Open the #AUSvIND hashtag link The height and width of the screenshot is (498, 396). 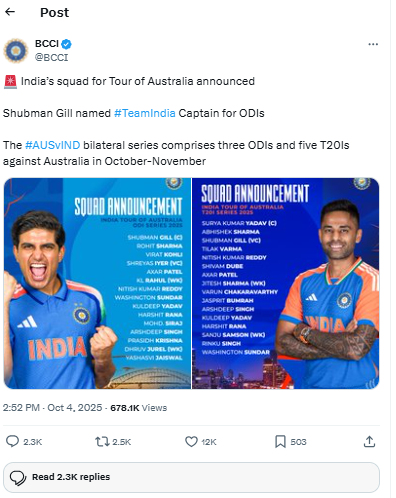53,145
